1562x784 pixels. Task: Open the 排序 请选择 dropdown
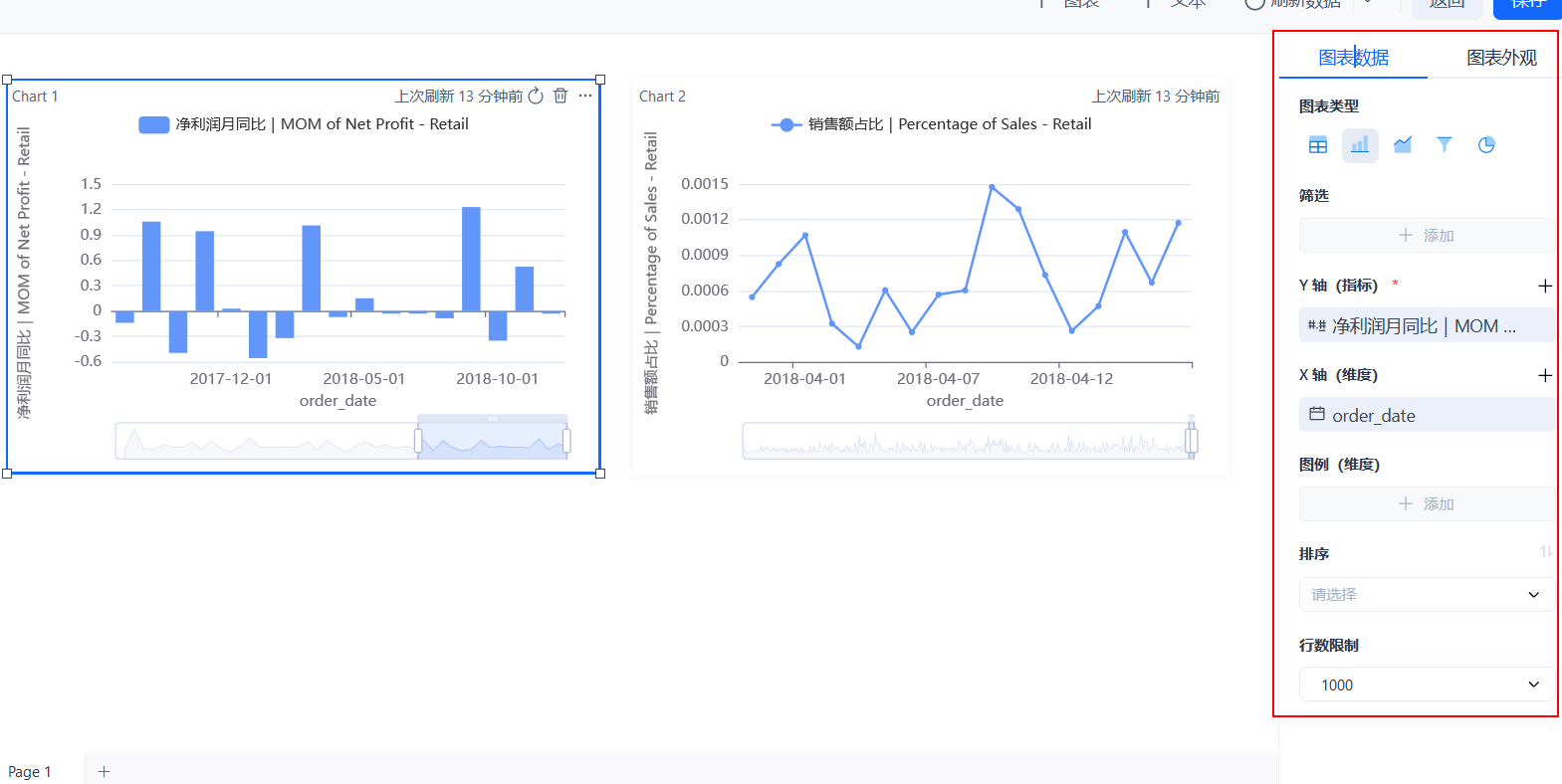pos(1426,594)
